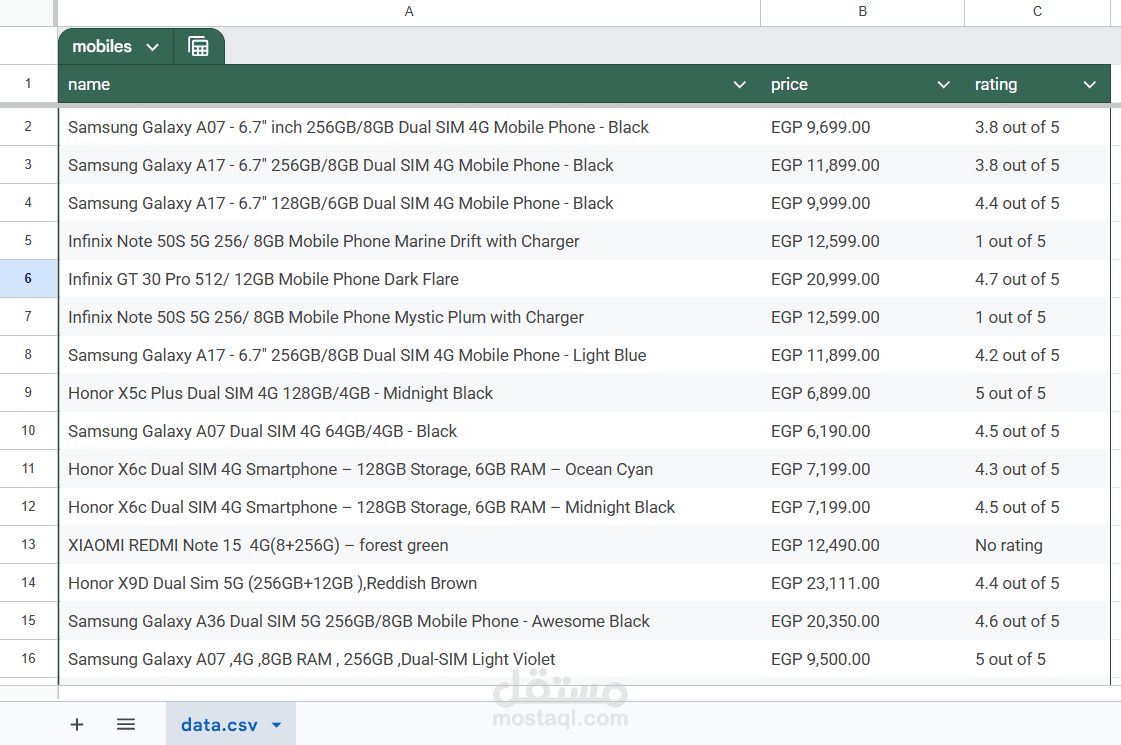The image size is (1121, 745).
Task: Select Samsung Galaxy A07 Light Violet cell
Action: click(409, 658)
